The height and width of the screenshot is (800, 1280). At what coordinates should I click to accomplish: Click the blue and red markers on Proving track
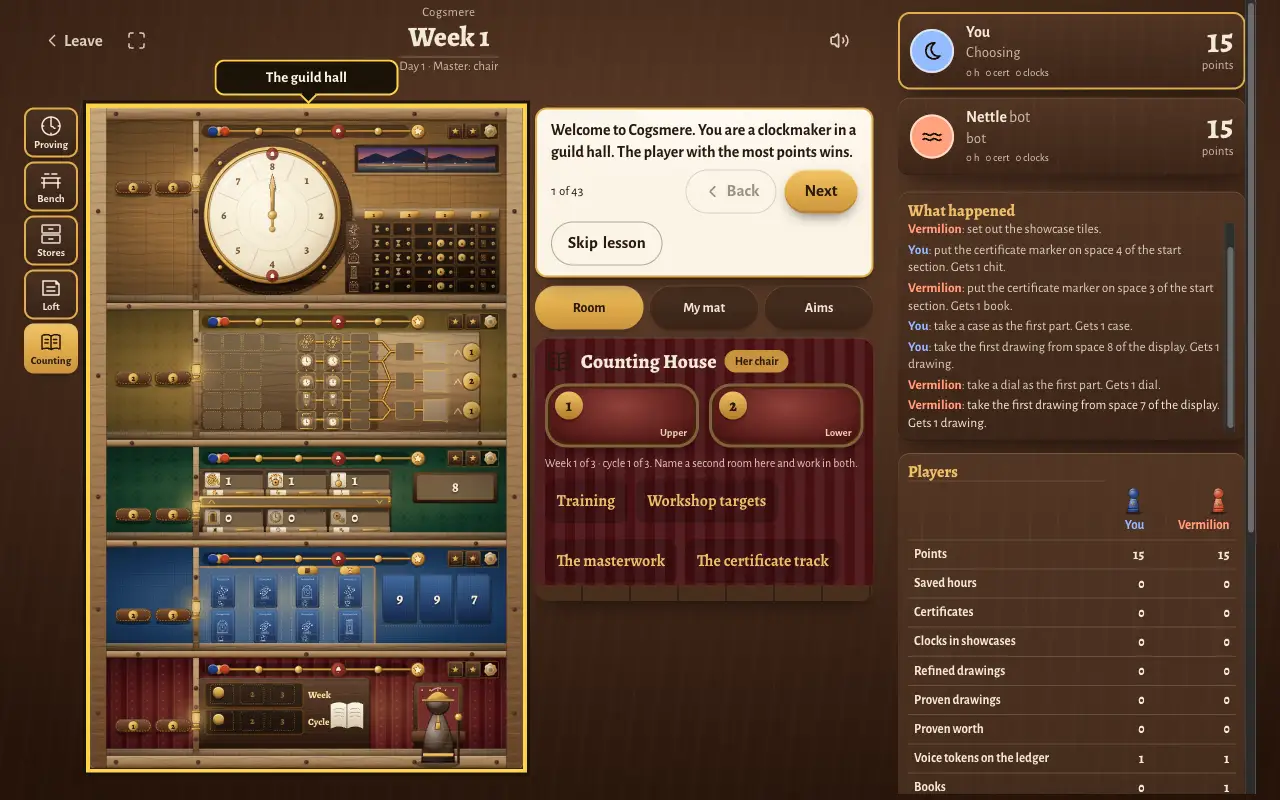tap(217, 131)
